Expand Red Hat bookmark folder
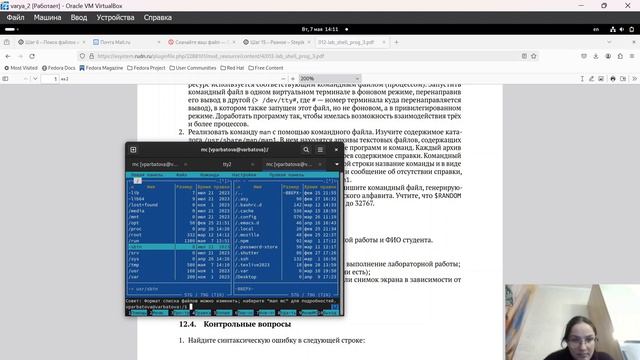This screenshot has width=640, height=360. 232,68
